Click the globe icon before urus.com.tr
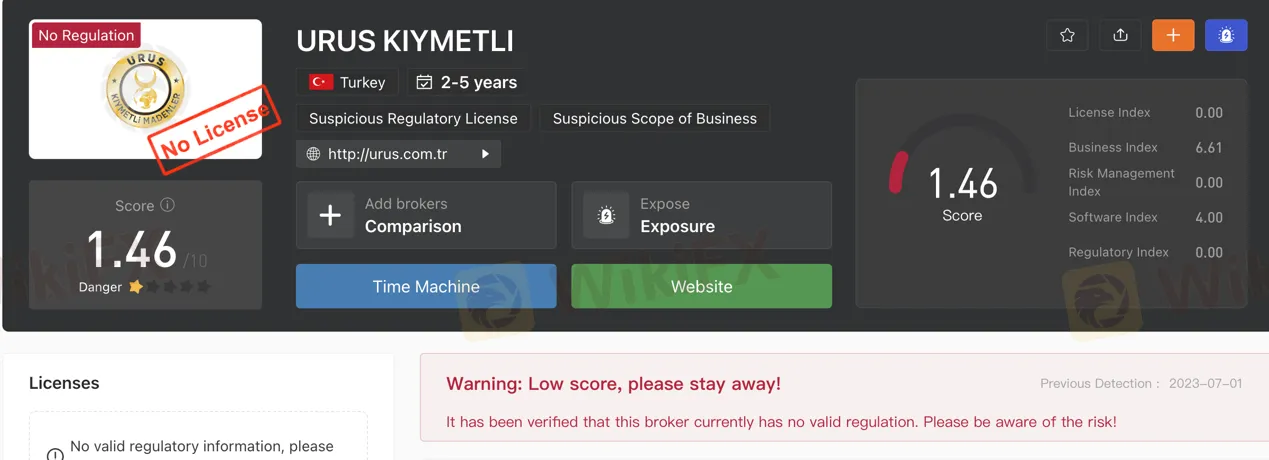 pos(314,154)
